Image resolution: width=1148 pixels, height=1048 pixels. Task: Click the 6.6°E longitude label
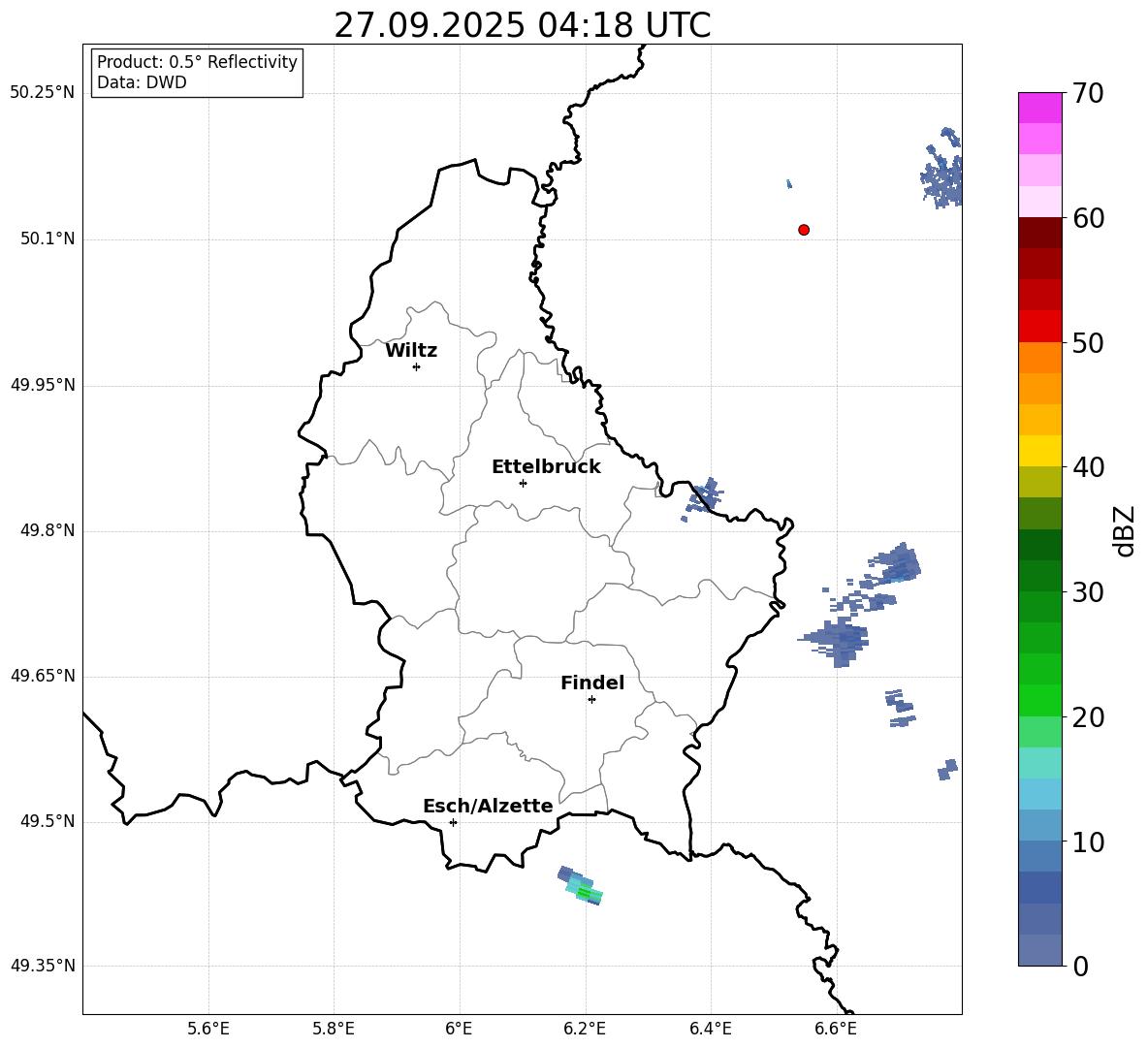(x=836, y=1029)
